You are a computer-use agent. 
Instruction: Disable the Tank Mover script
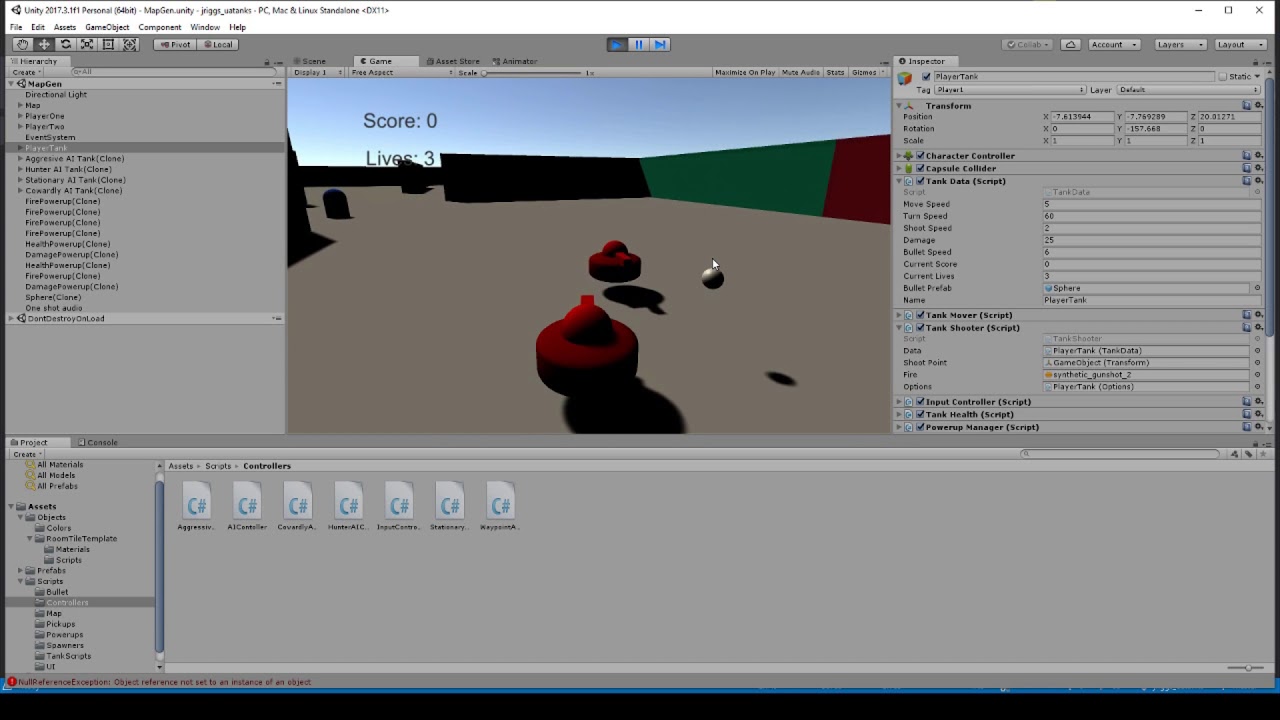920,315
